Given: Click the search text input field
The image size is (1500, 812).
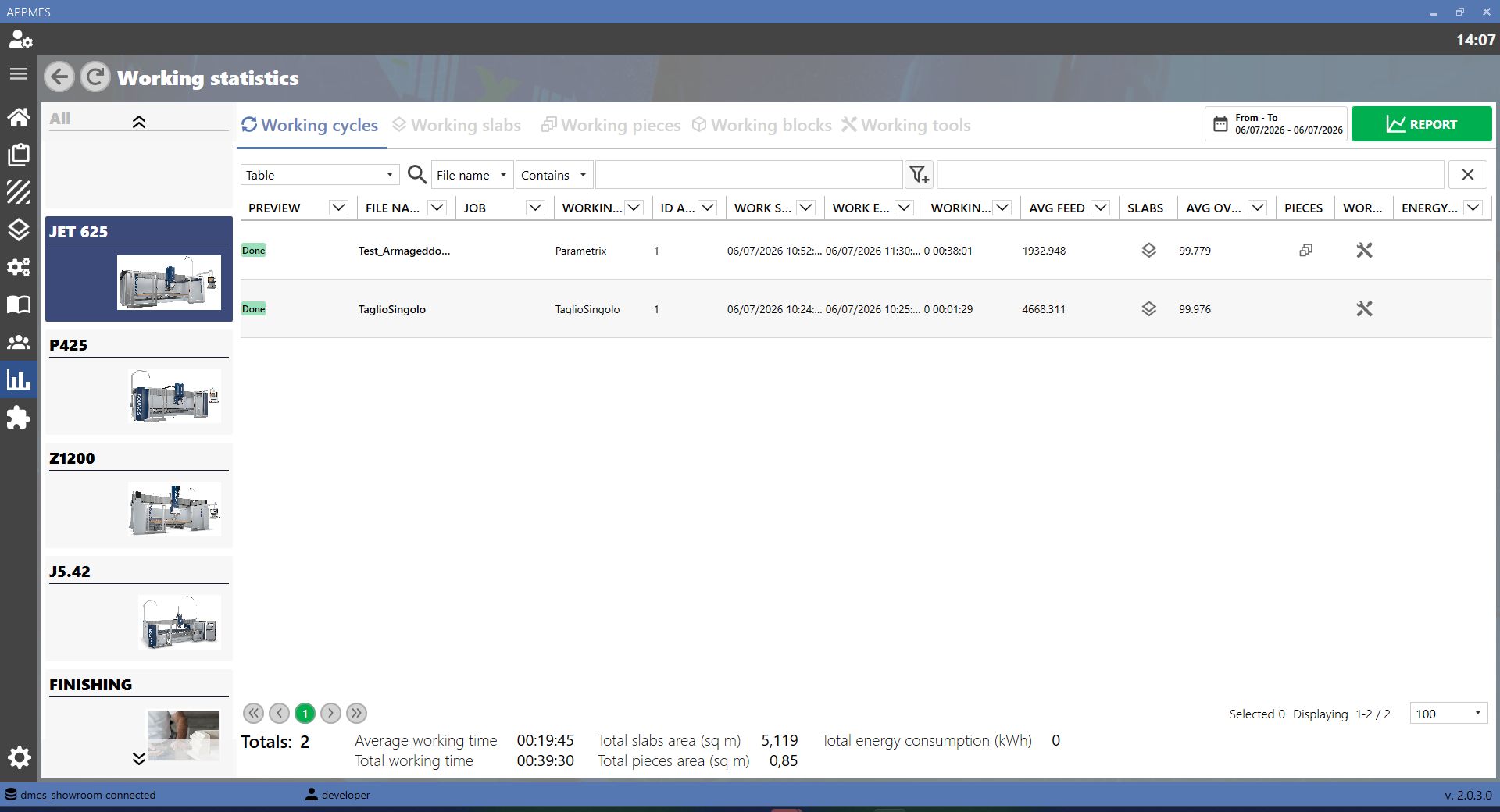Looking at the screenshot, I should point(748,175).
